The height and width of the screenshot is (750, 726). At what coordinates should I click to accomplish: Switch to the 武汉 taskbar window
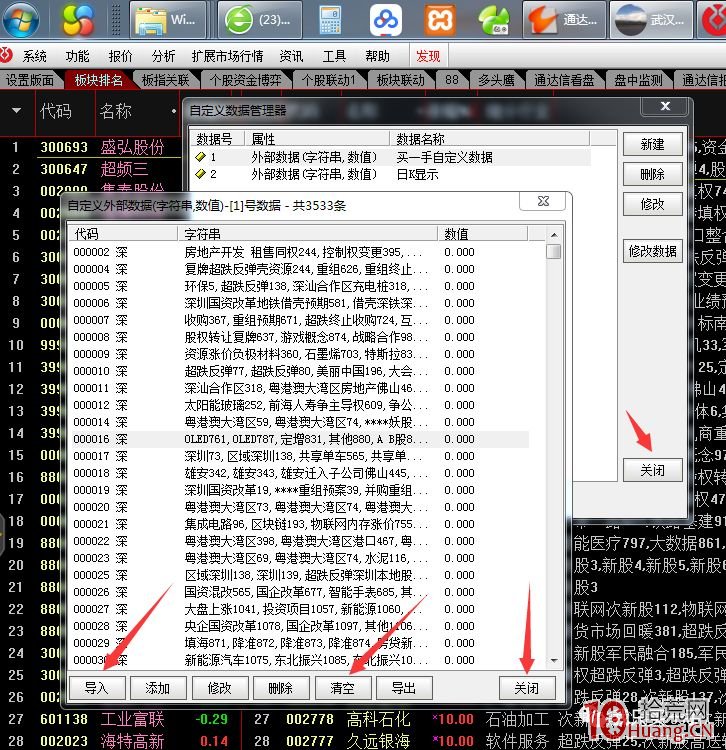(651, 20)
